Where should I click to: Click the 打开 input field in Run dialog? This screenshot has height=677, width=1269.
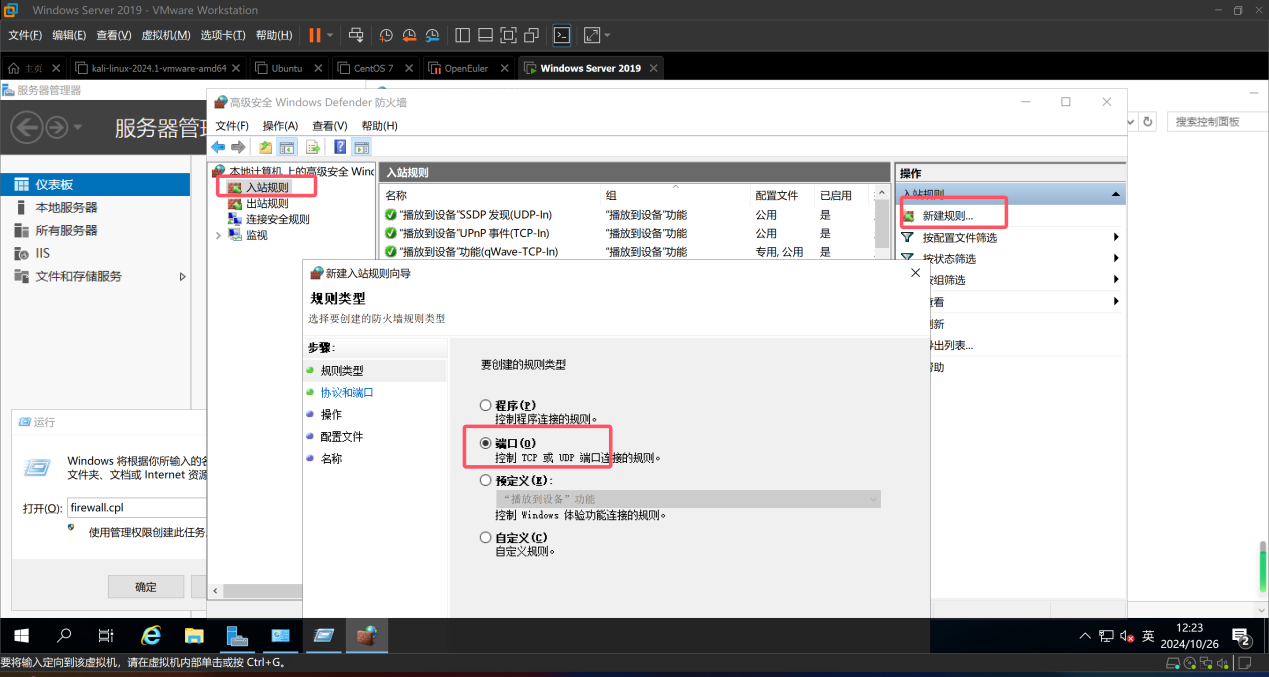point(137,508)
